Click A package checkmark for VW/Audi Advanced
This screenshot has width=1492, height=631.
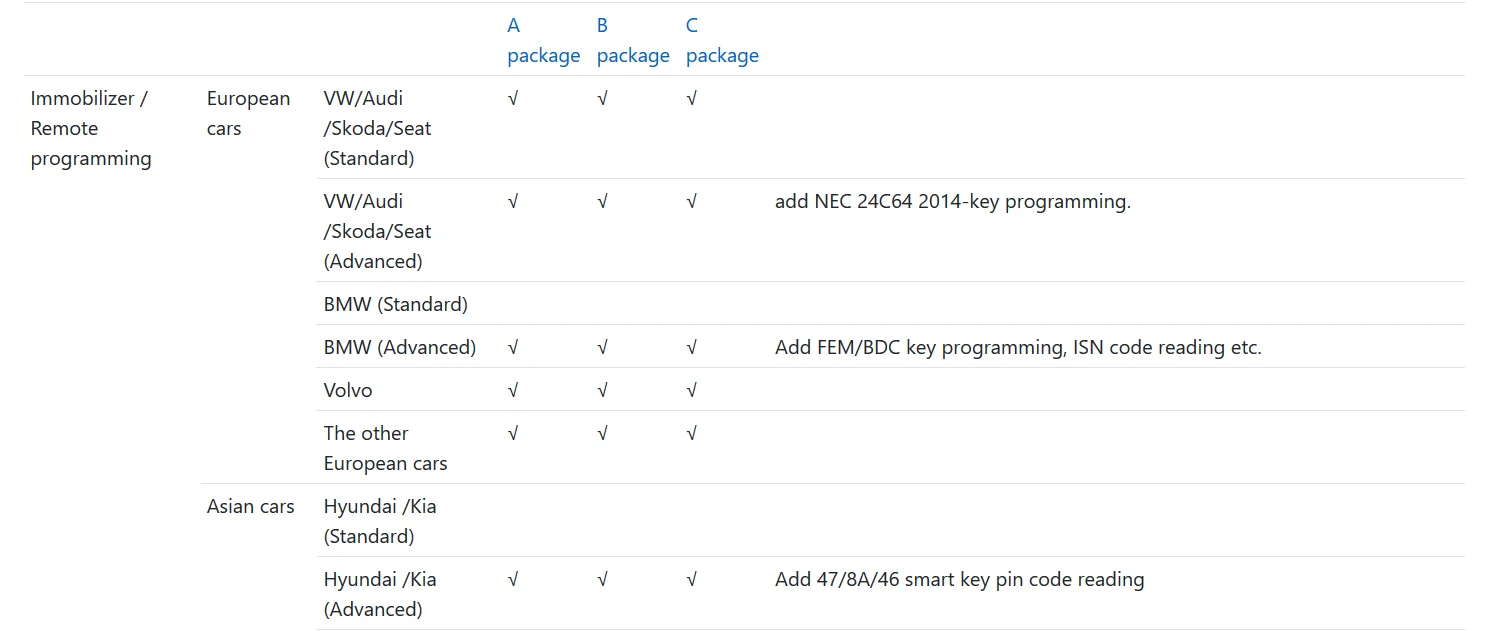click(513, 202)
